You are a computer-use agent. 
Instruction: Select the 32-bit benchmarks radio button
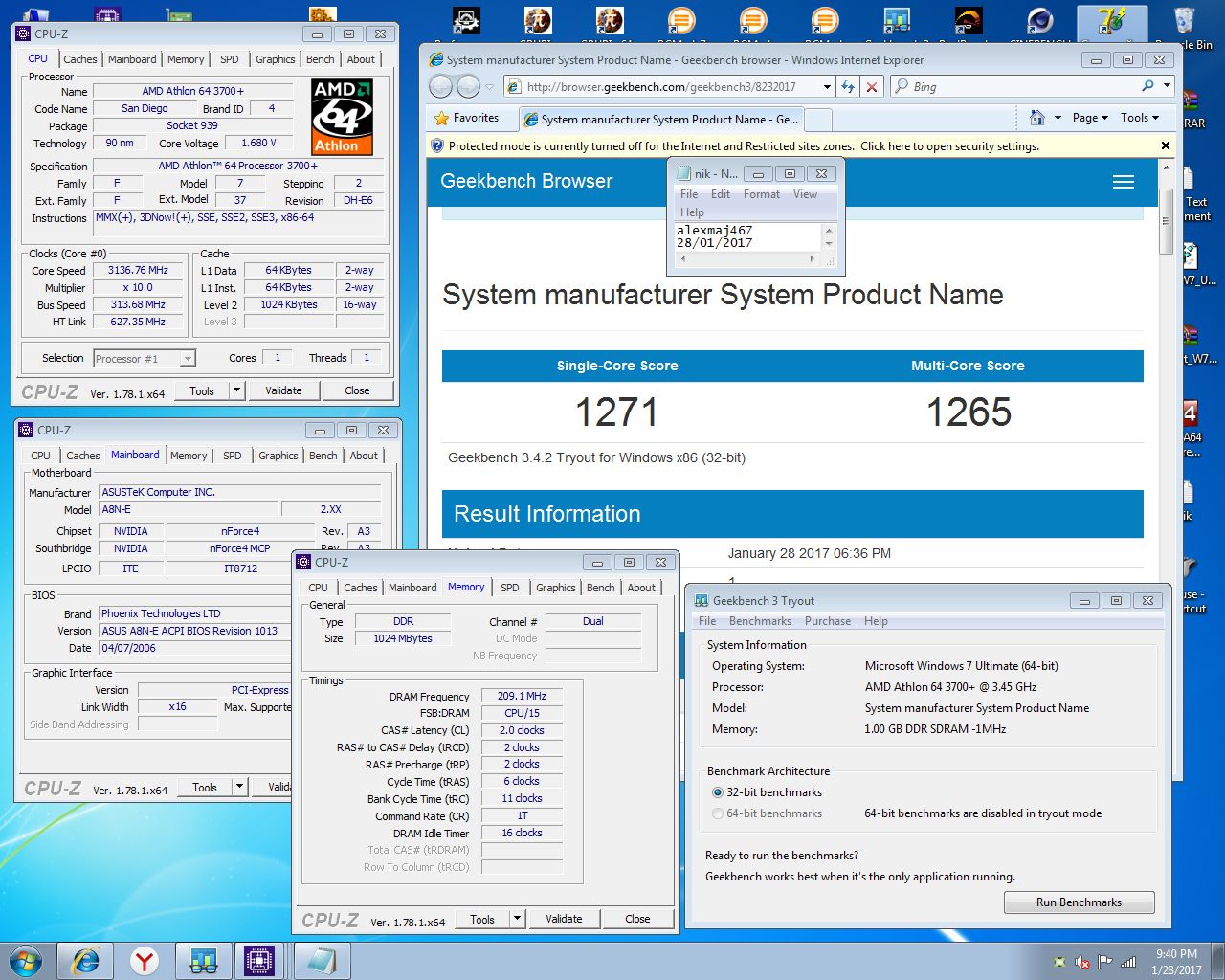coord(718,792)
